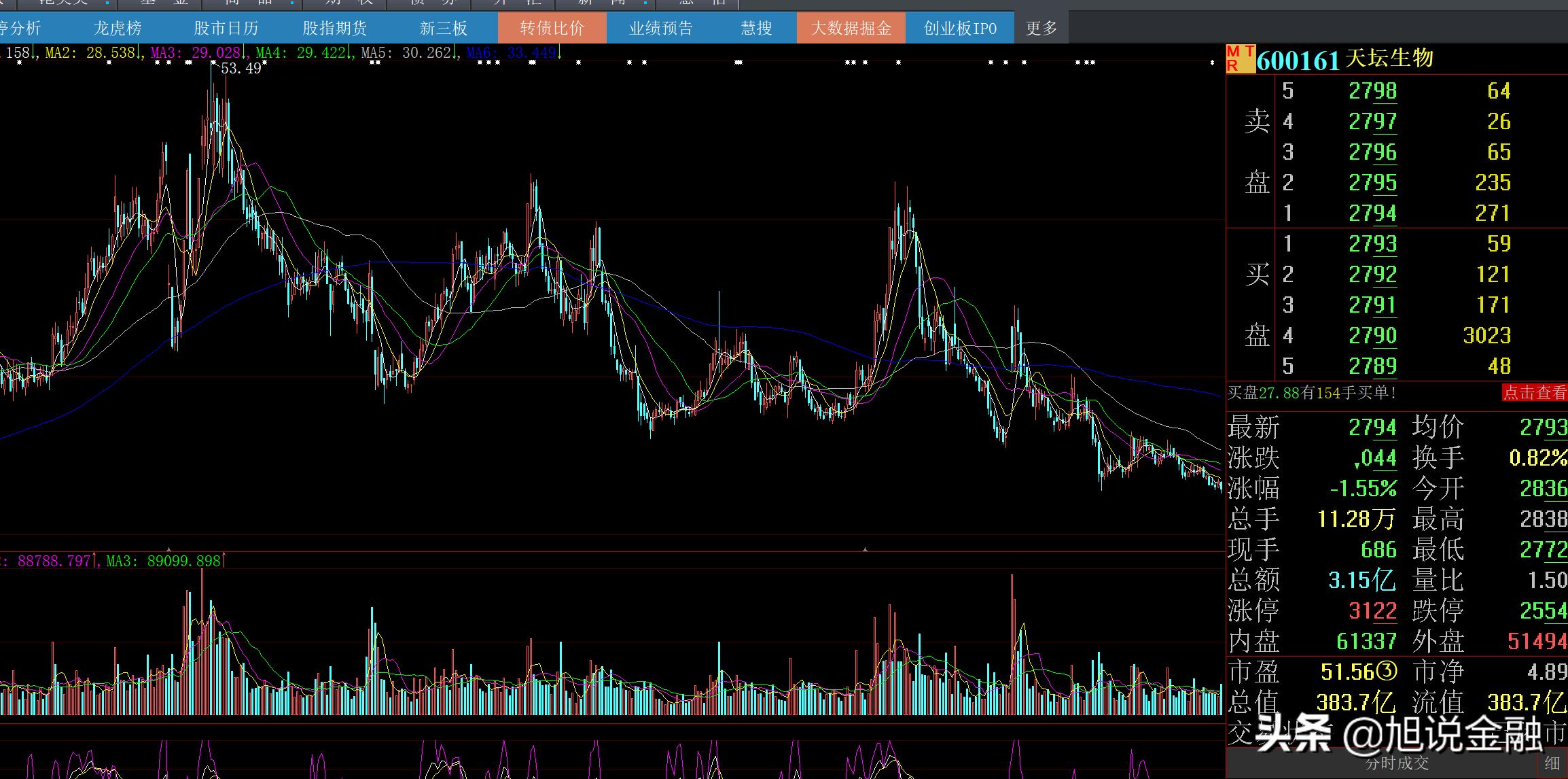Click the red 点击查看 button

[1534, 392]
